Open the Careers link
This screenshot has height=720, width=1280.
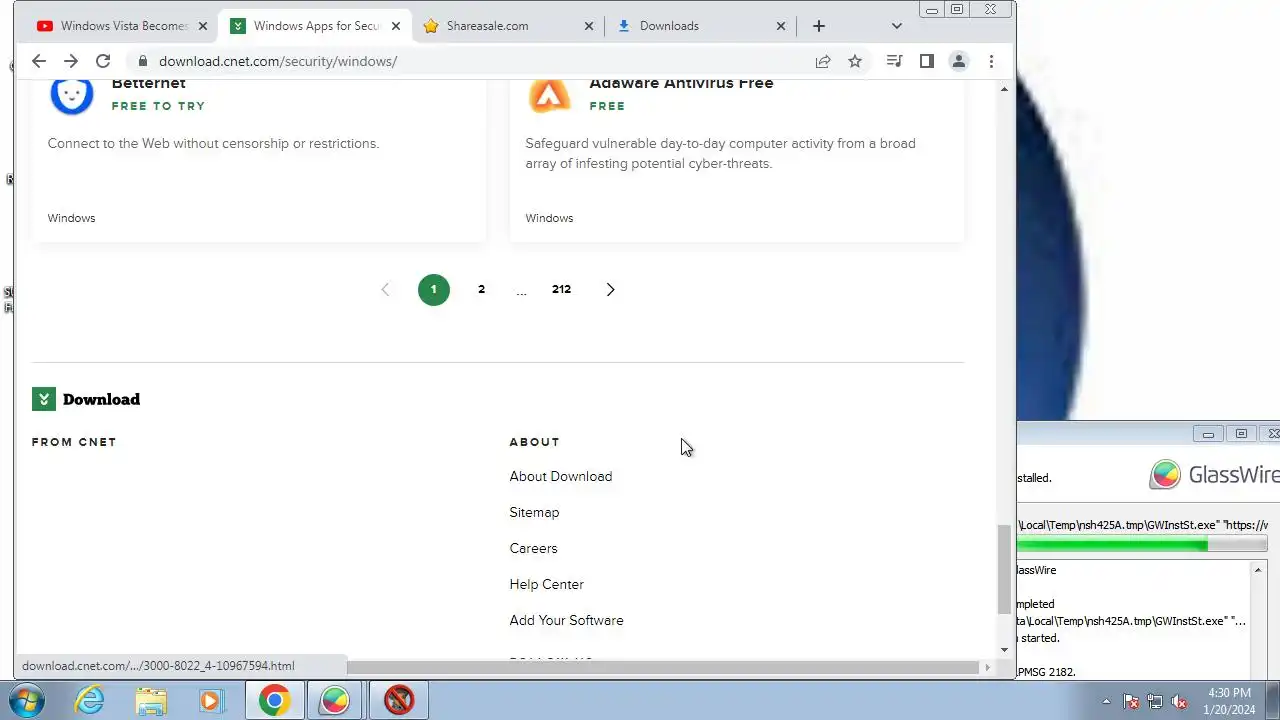click(533, 548)
